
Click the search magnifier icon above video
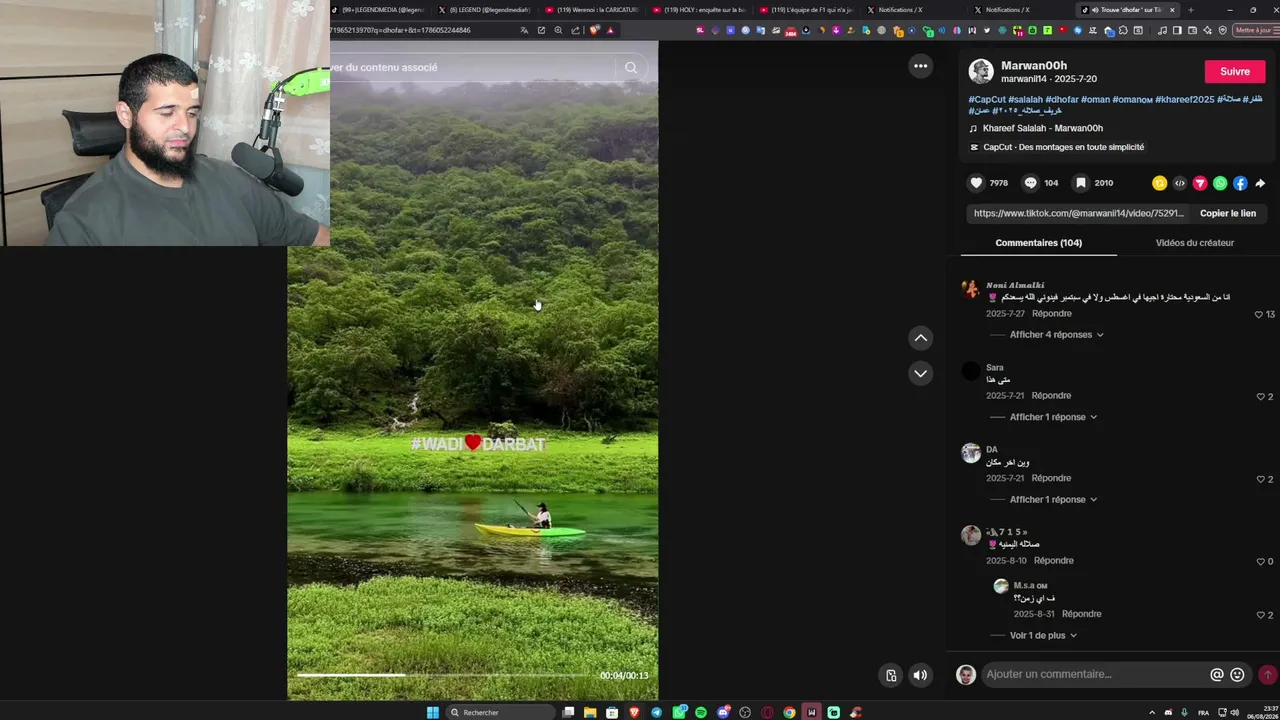630,68
